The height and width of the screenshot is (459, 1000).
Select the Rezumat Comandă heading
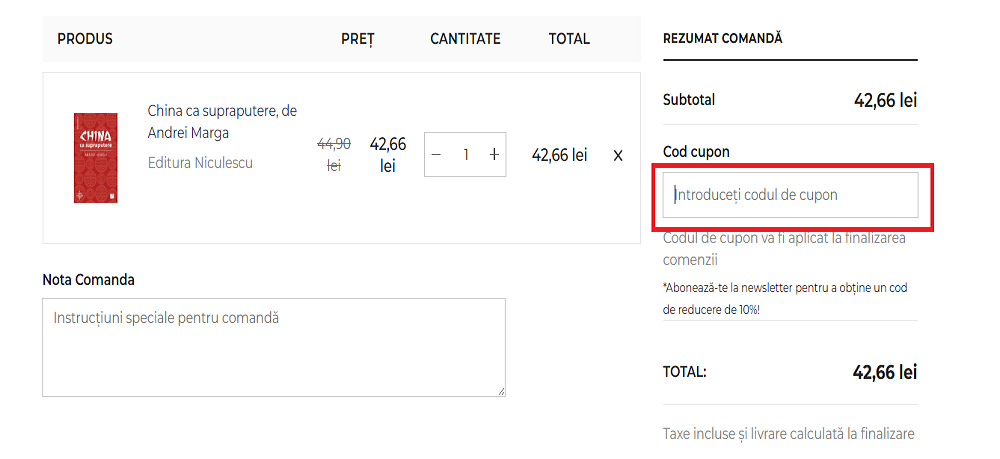click(x=722, y=38)
